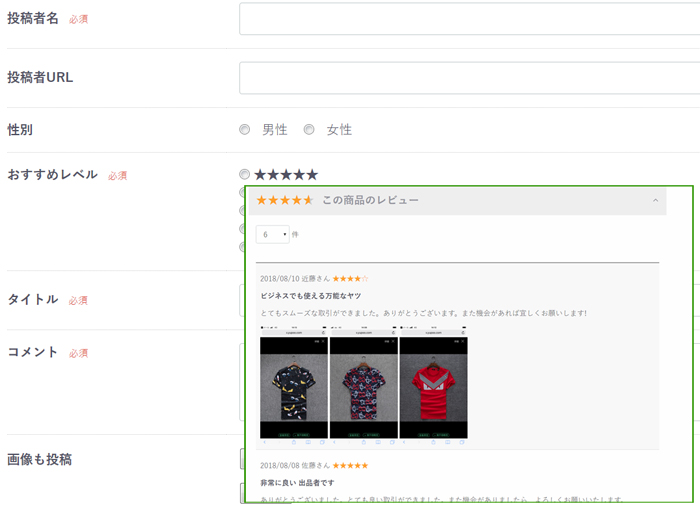Open the black bird-print T-shirt thumbnail
Viewport: 700px width, 505px height.
294,385
